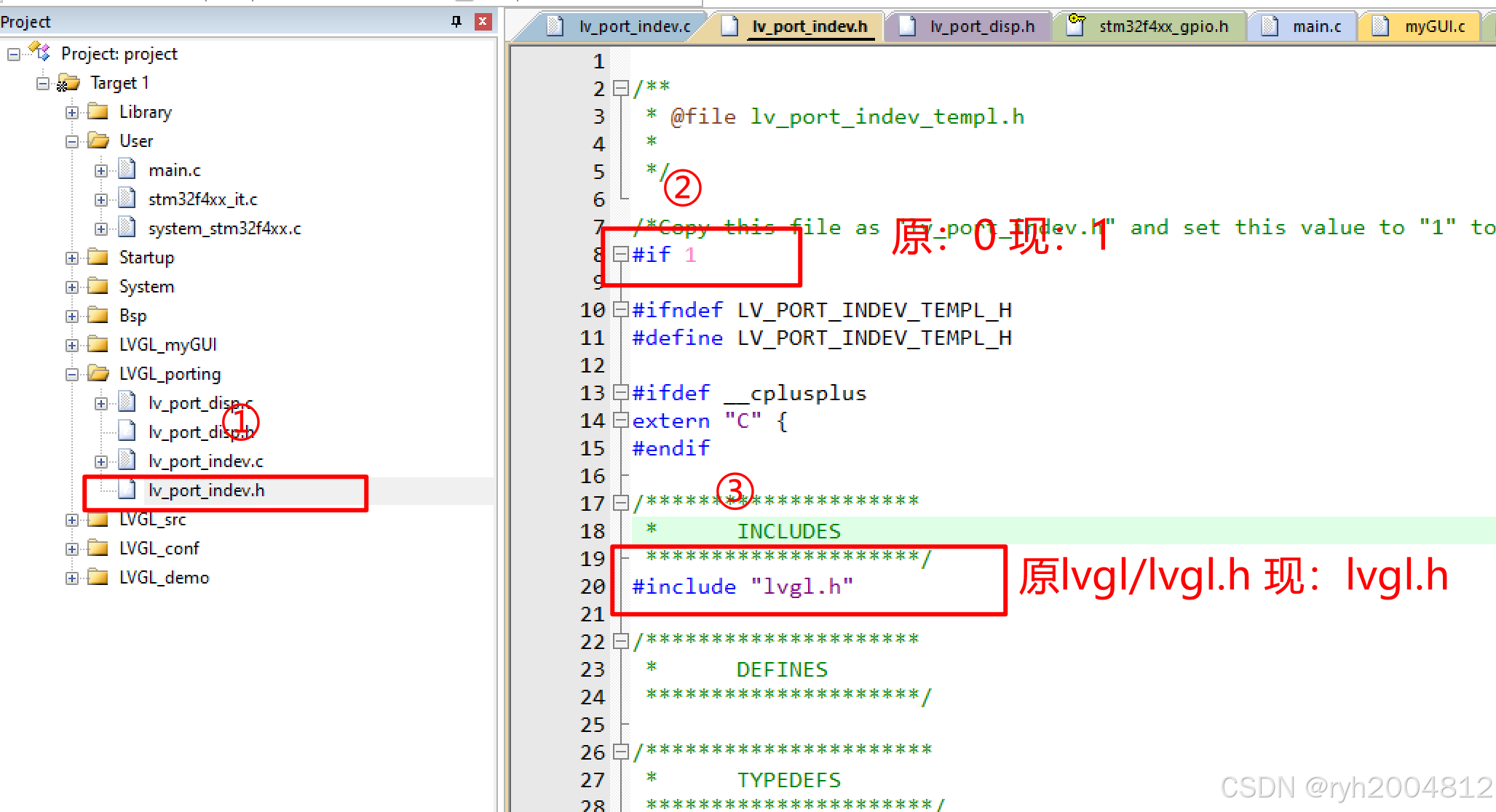Click the document icon on myGUI.c tab
The width and height of the screenshot is (1496, 812).
pyautogui.click(x=1380, y=25)
